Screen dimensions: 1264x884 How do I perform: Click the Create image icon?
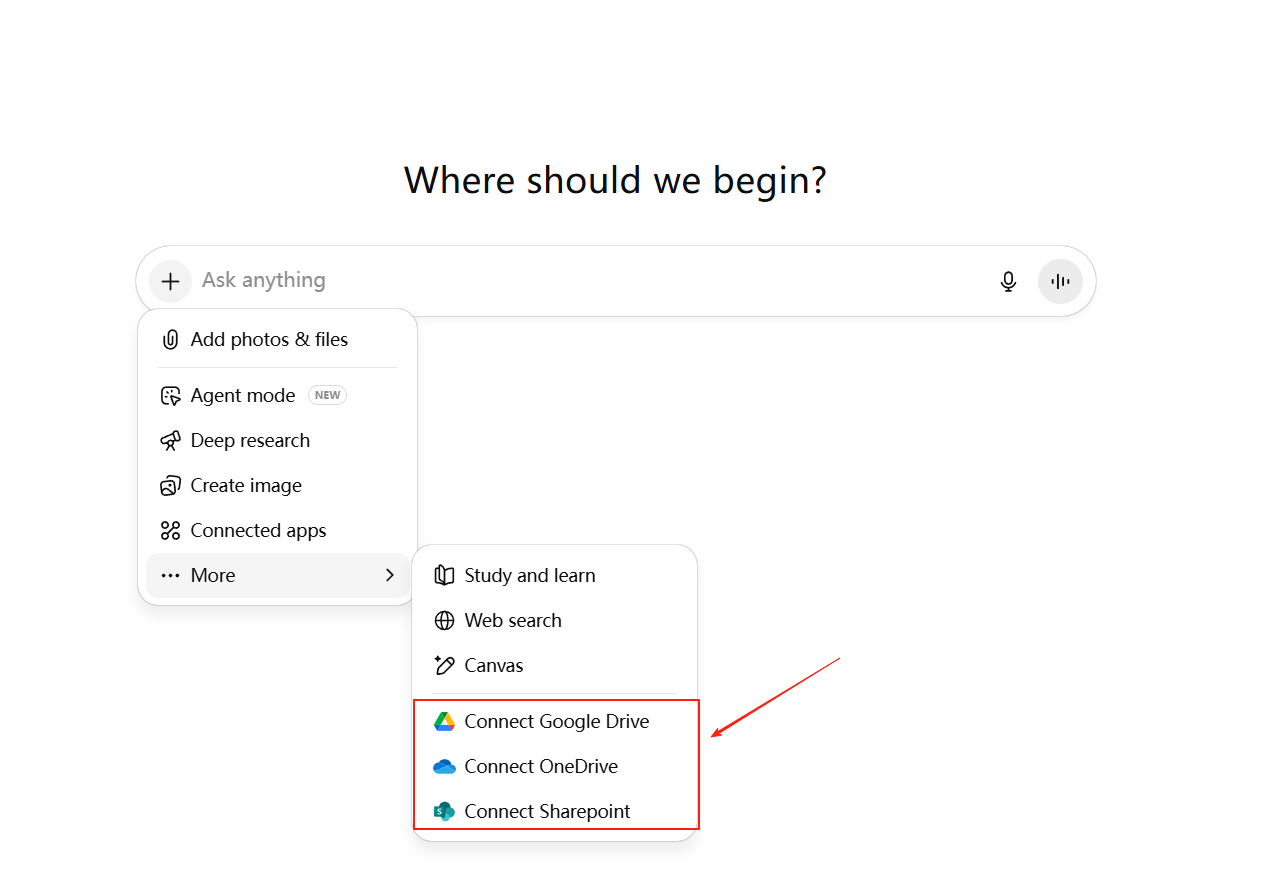pos(170,486)
